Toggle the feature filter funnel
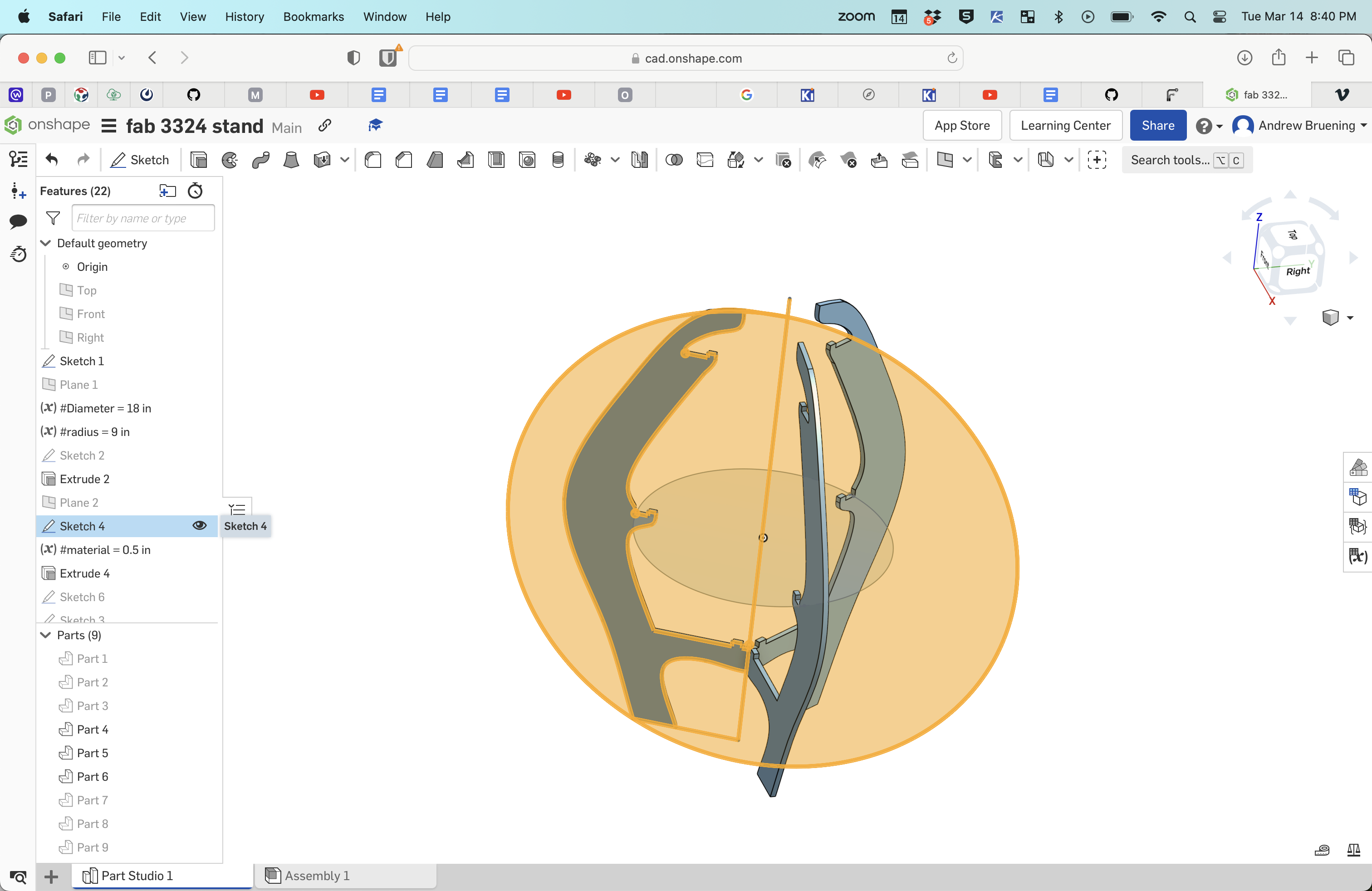Viewport: 1372px width, 891px height. coord(53,218)
